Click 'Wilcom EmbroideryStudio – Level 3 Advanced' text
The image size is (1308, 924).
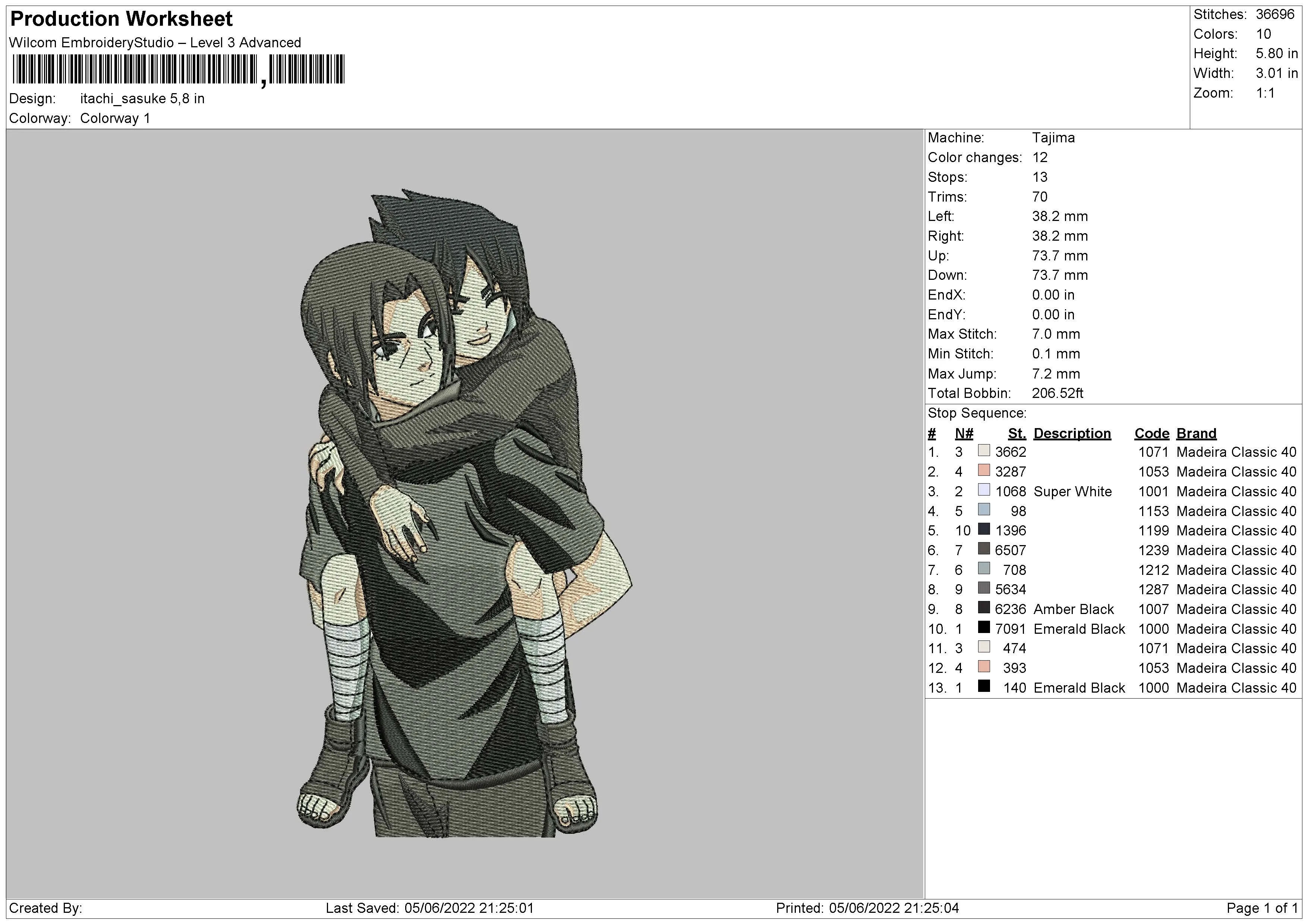coord(155,43)
